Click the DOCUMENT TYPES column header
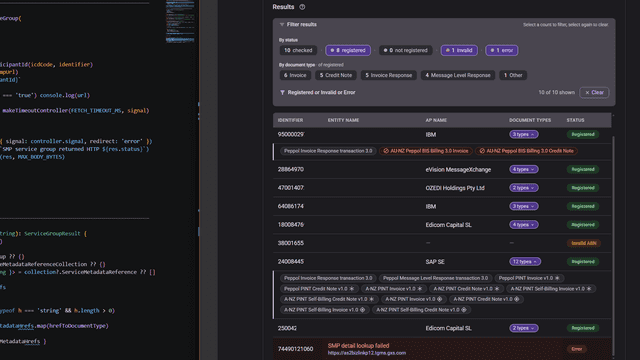The image size is (640, 360). [530, 120]
